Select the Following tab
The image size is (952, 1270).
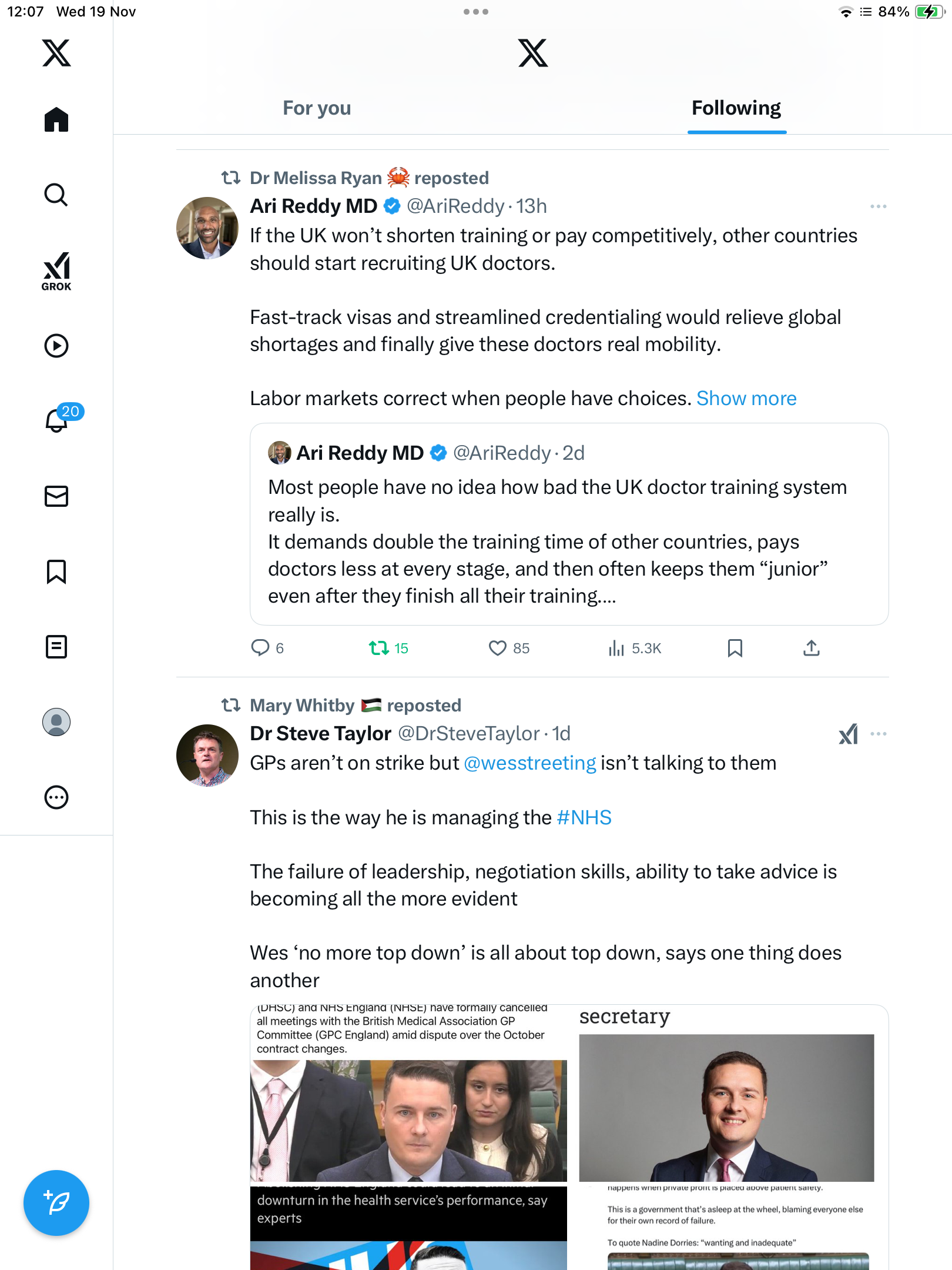[736, 108]
